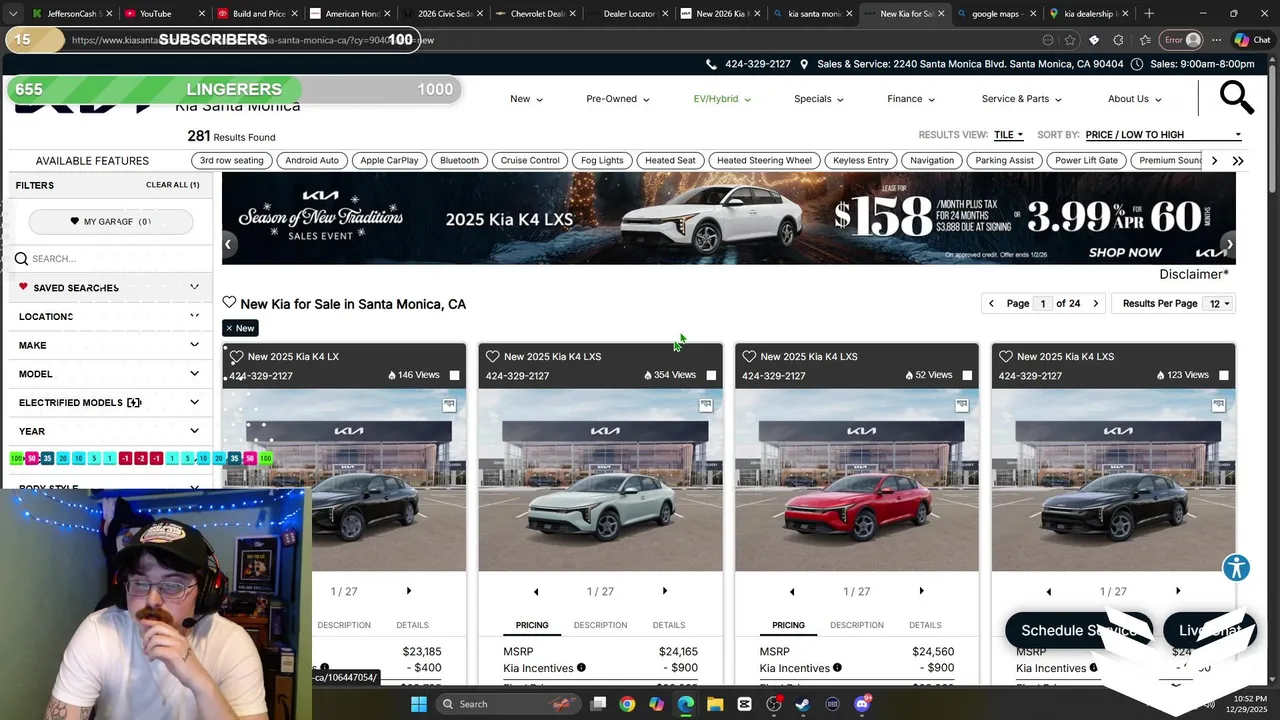
Task: Tick compare checkbox on Kia K4 LX 146 Views card
Action: (455, 375)
